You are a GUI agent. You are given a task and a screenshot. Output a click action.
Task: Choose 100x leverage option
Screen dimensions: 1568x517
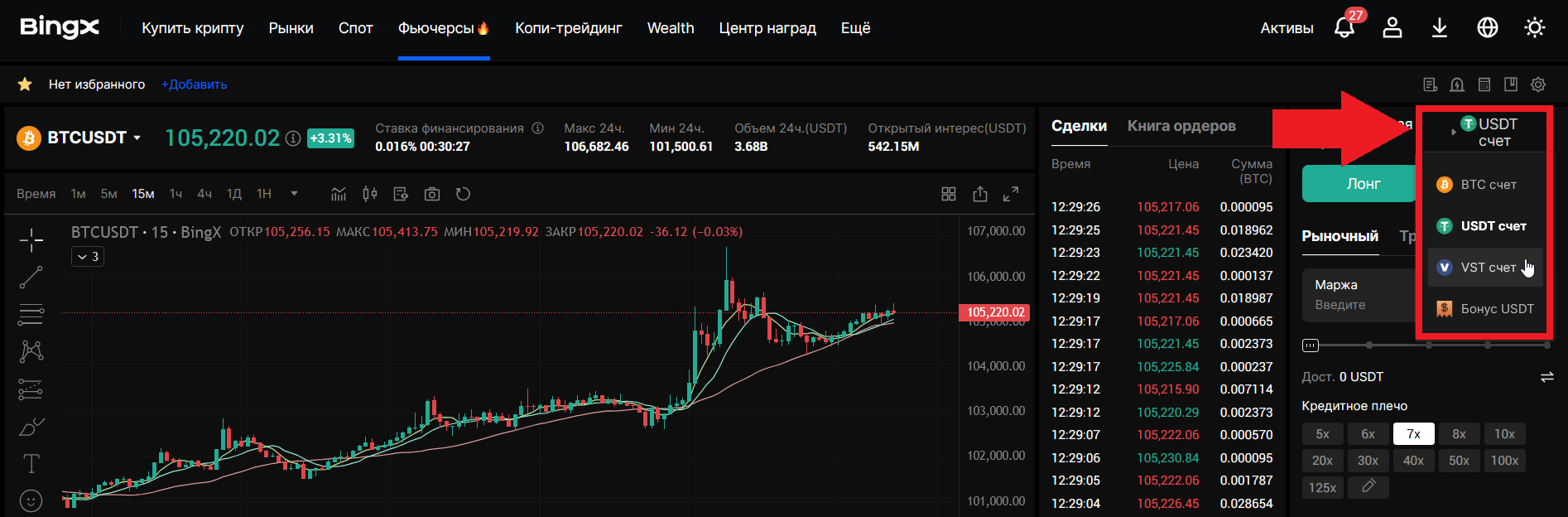click(x=1504, y=461)
